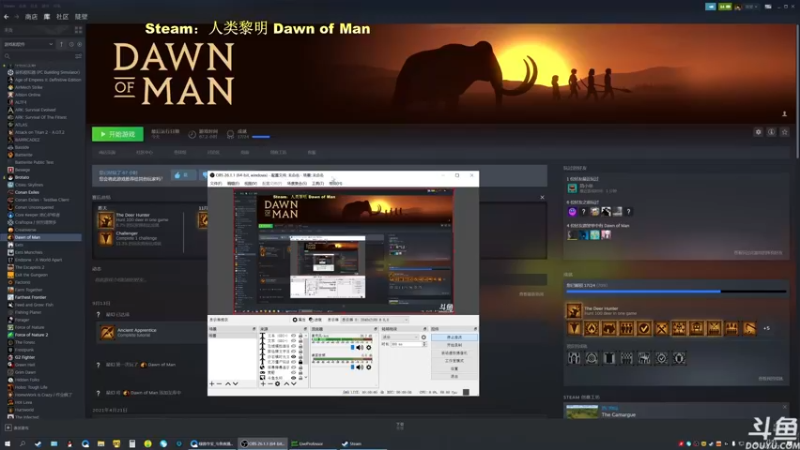The width and height of the screenshot is (800, 450).
Task: Open OBS 文件 (File) menu
Action: [x=216, y=183]
